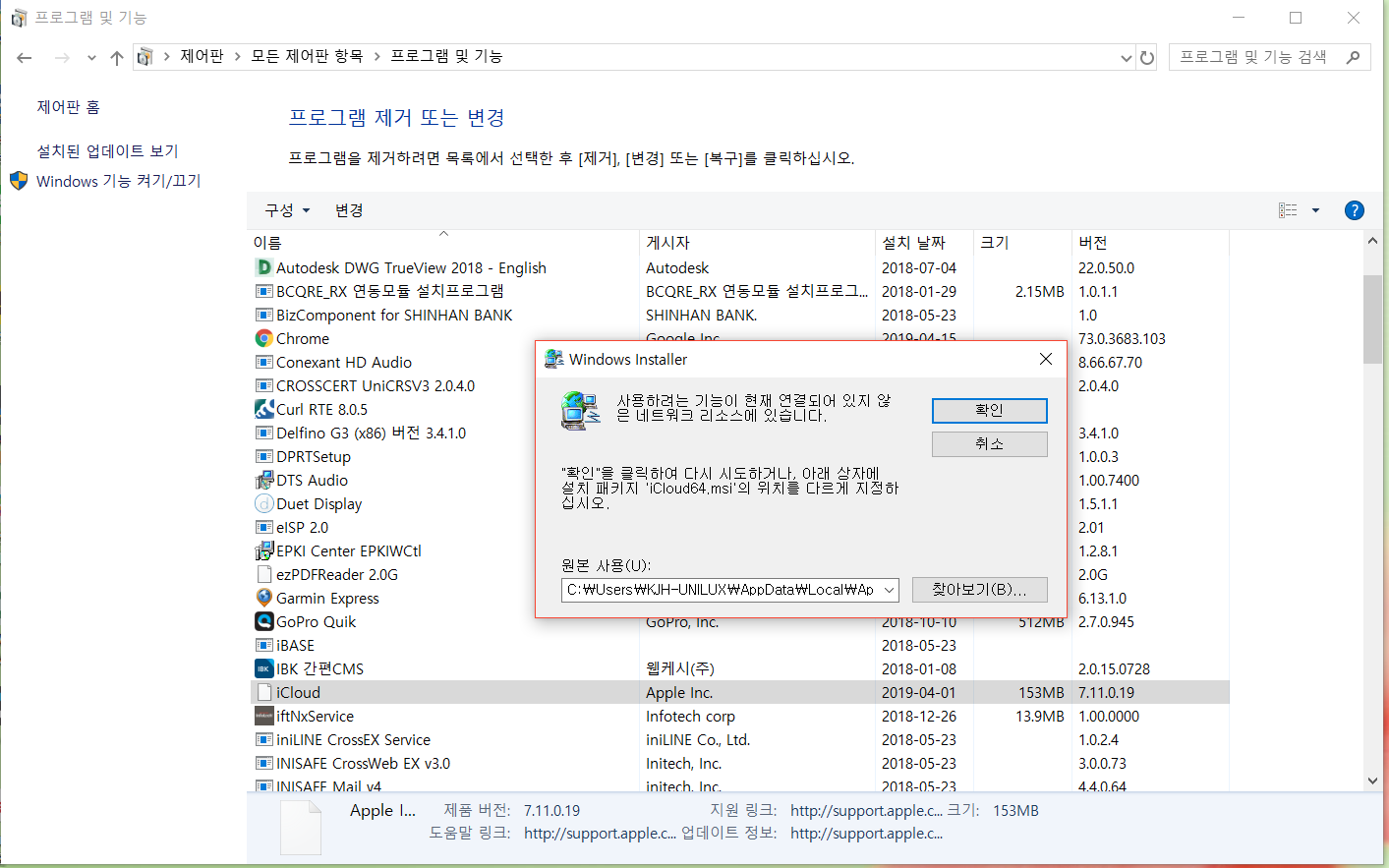This screenshot has width=1389, height=868.
Task: Close the Windows Installer dialog
Action: (x=1046, y=359)
